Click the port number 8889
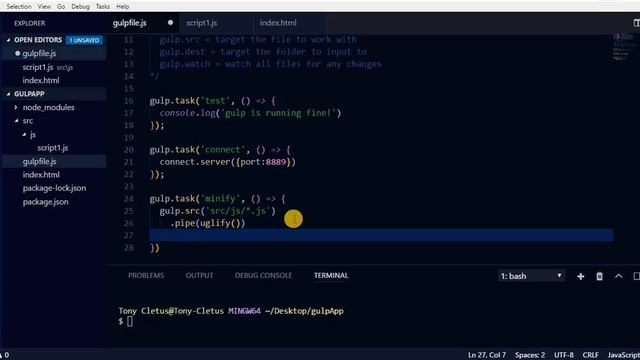The width and height of the screenshot is (640, 360). coord(276,162)
